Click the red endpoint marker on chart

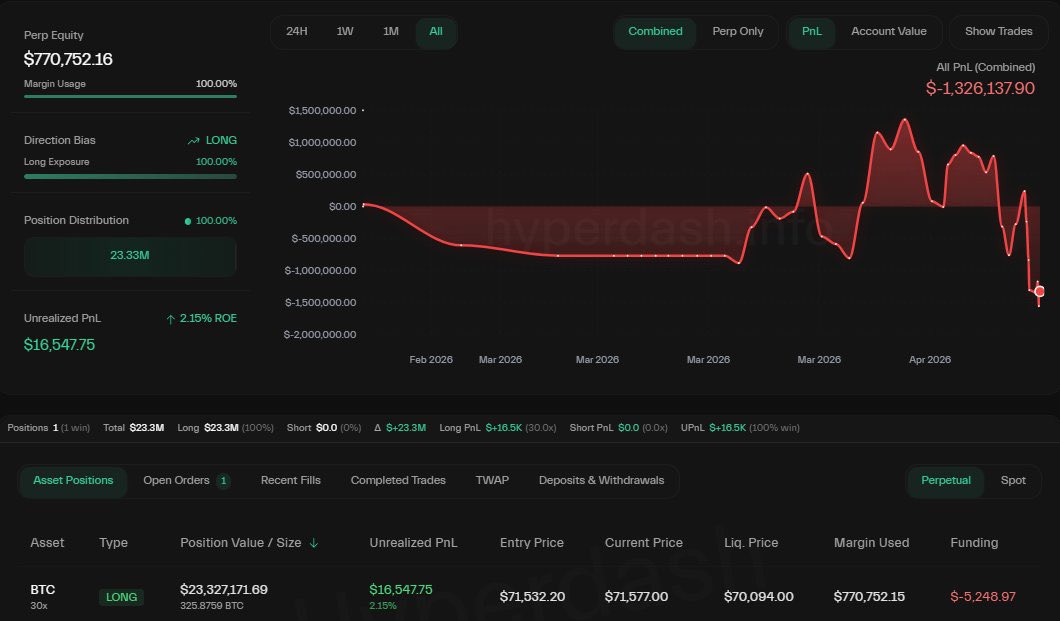1039,291
